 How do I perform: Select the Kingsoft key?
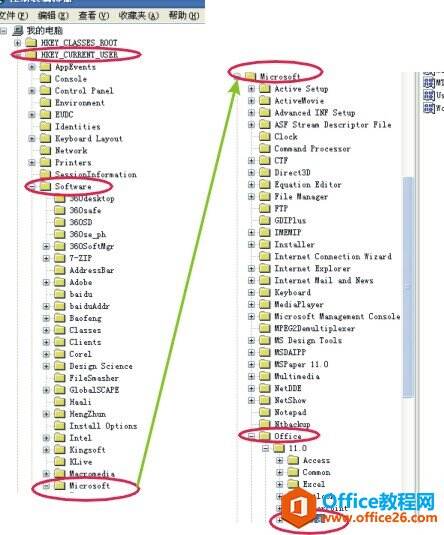87,450
